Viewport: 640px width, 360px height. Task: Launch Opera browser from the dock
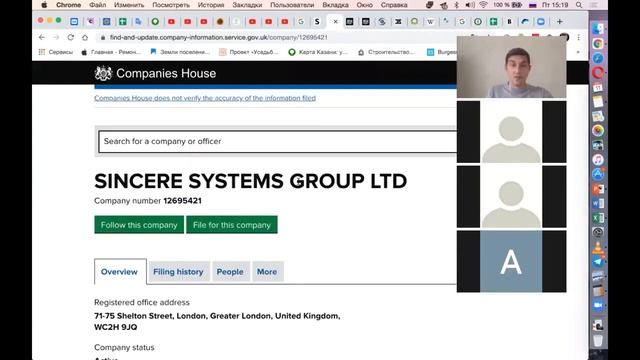coord(598,73)
